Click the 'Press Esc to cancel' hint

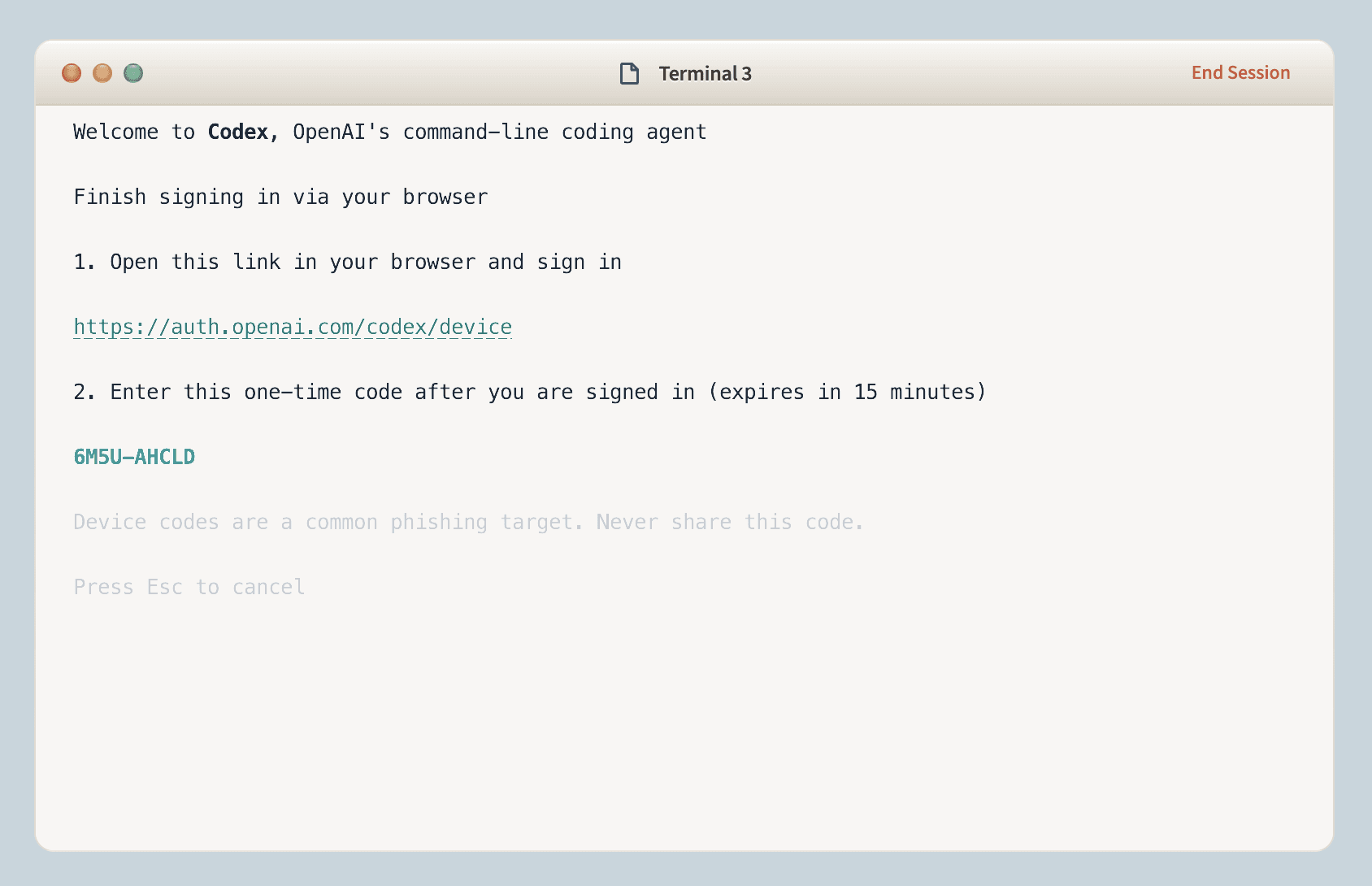pos(189,587)
